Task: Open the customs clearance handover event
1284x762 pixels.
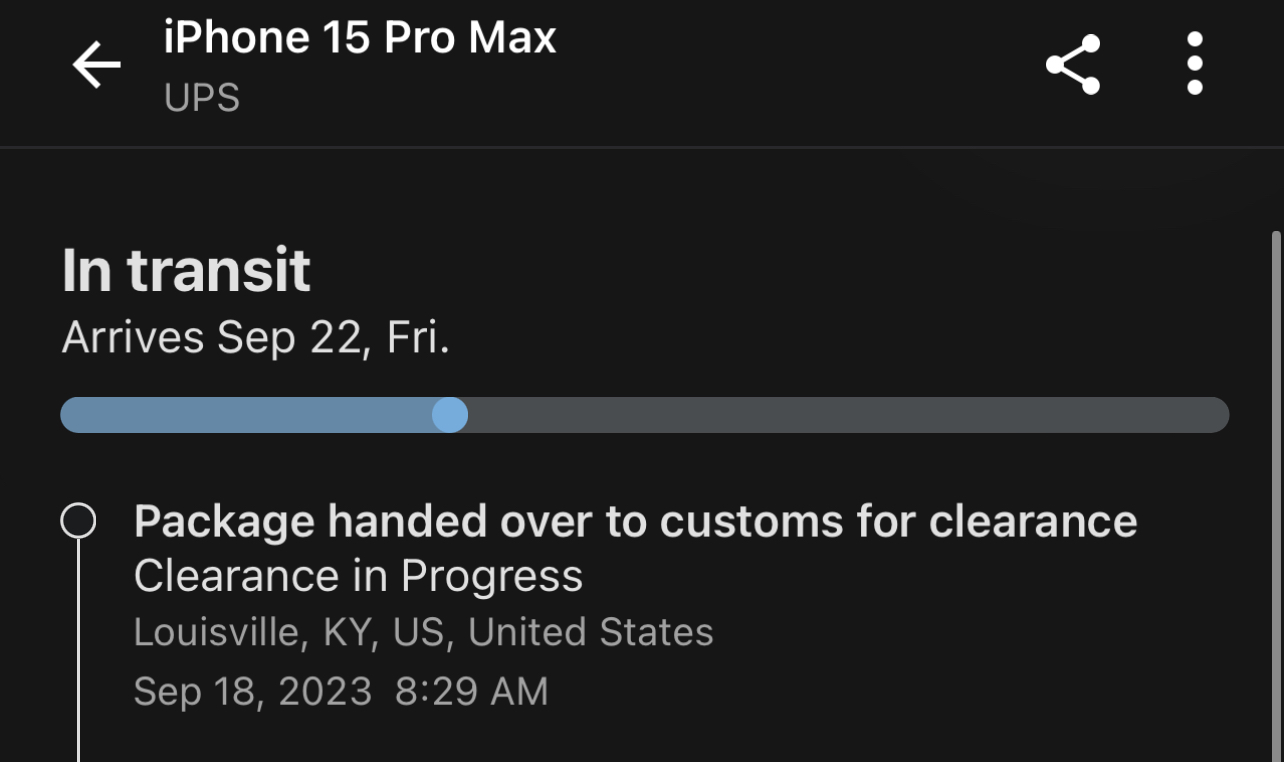Action: coord(635,521)
